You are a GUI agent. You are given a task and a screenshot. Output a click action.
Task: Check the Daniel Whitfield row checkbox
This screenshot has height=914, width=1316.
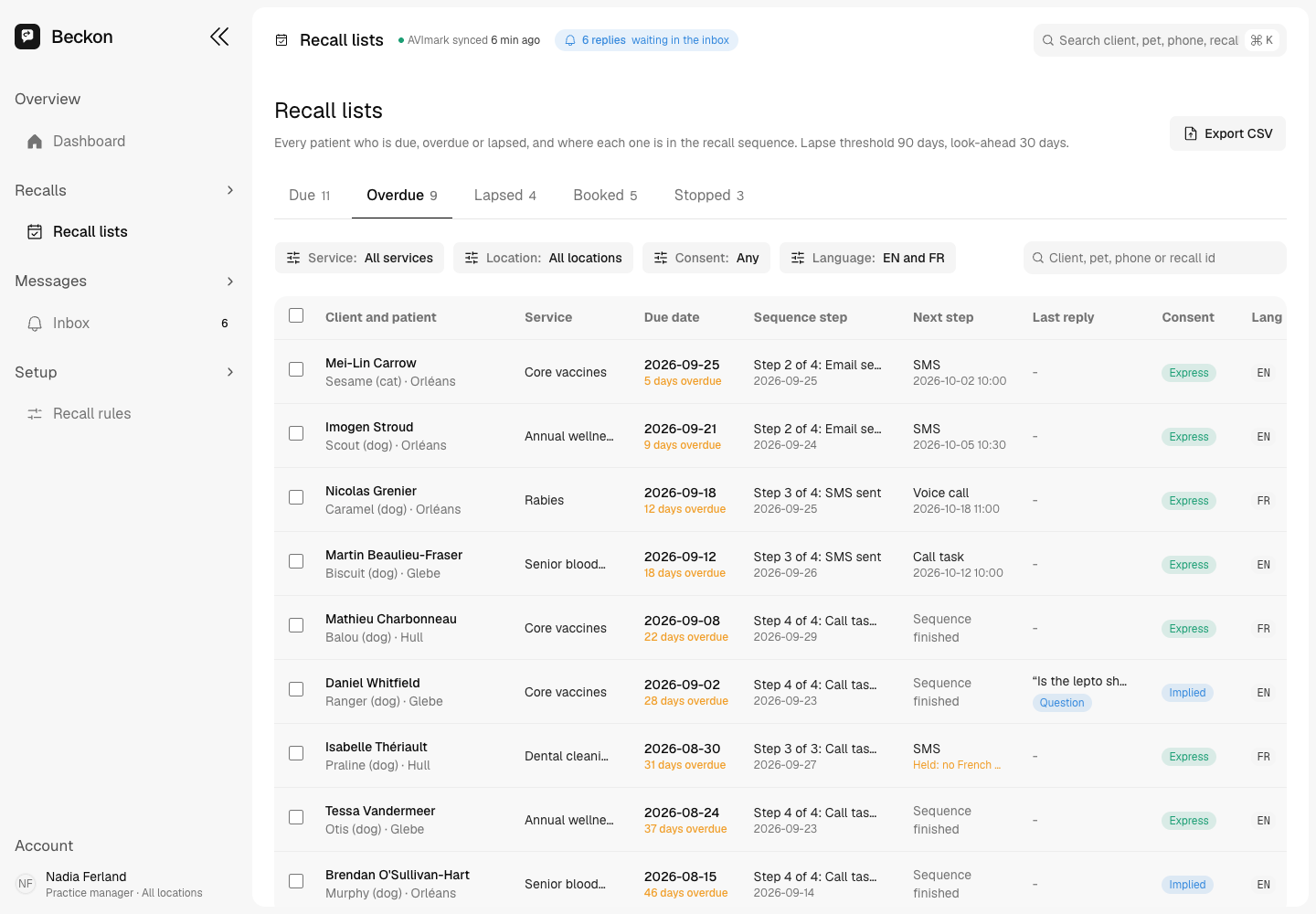tap(296, 689)
